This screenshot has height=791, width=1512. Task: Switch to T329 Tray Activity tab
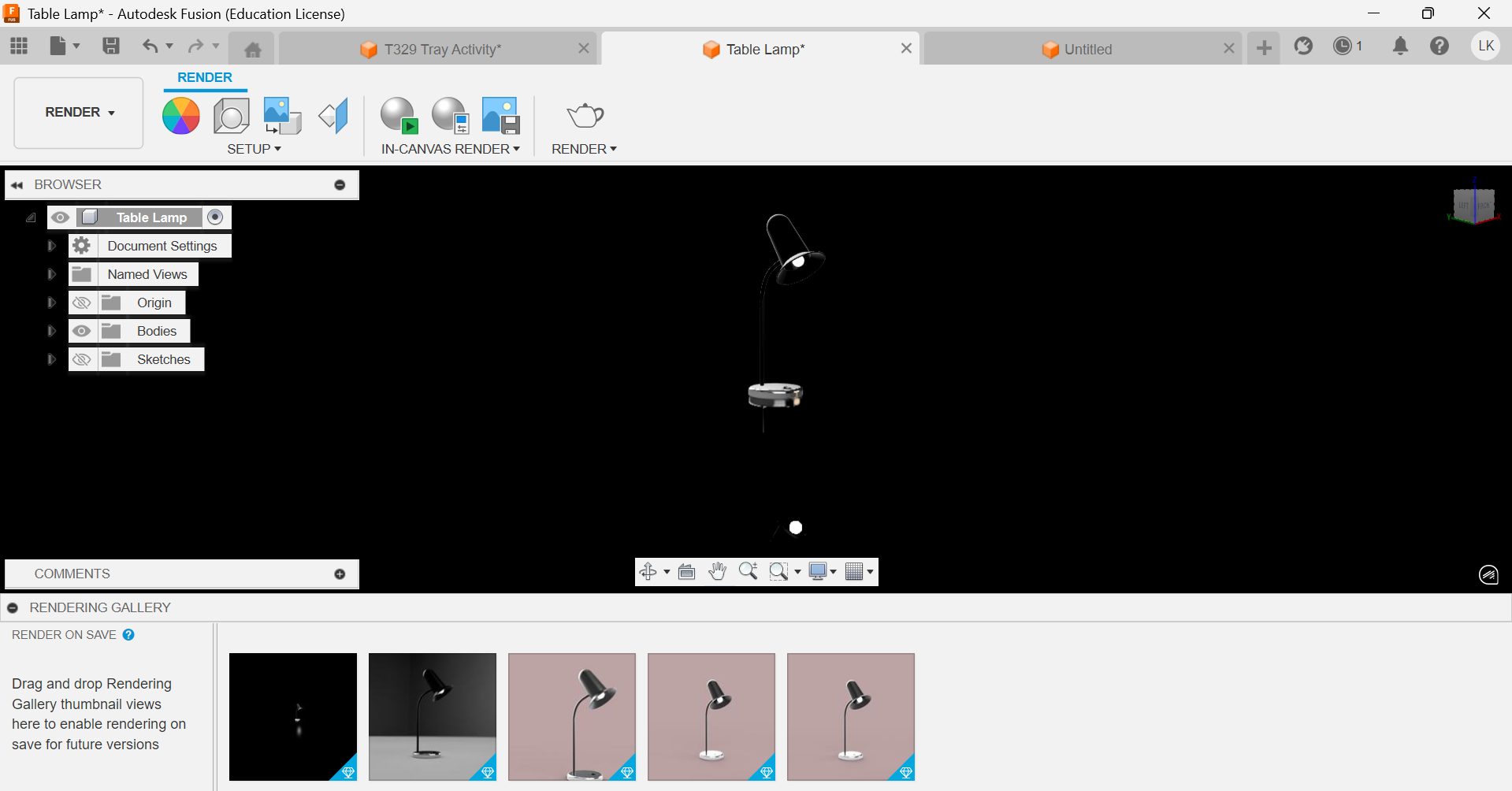click(x=441, y=49)
